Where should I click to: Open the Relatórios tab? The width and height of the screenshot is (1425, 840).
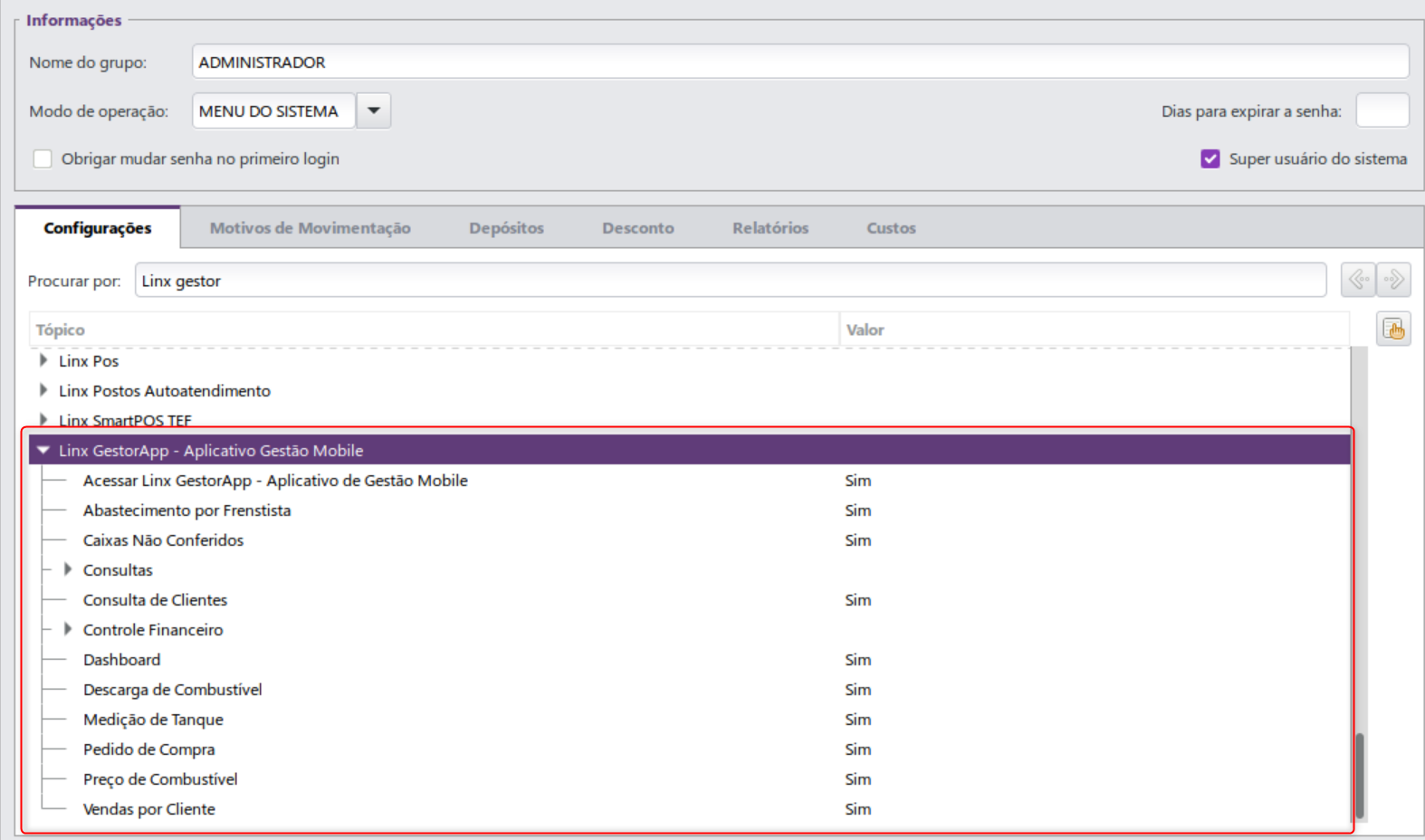click(x=770, y=228)
